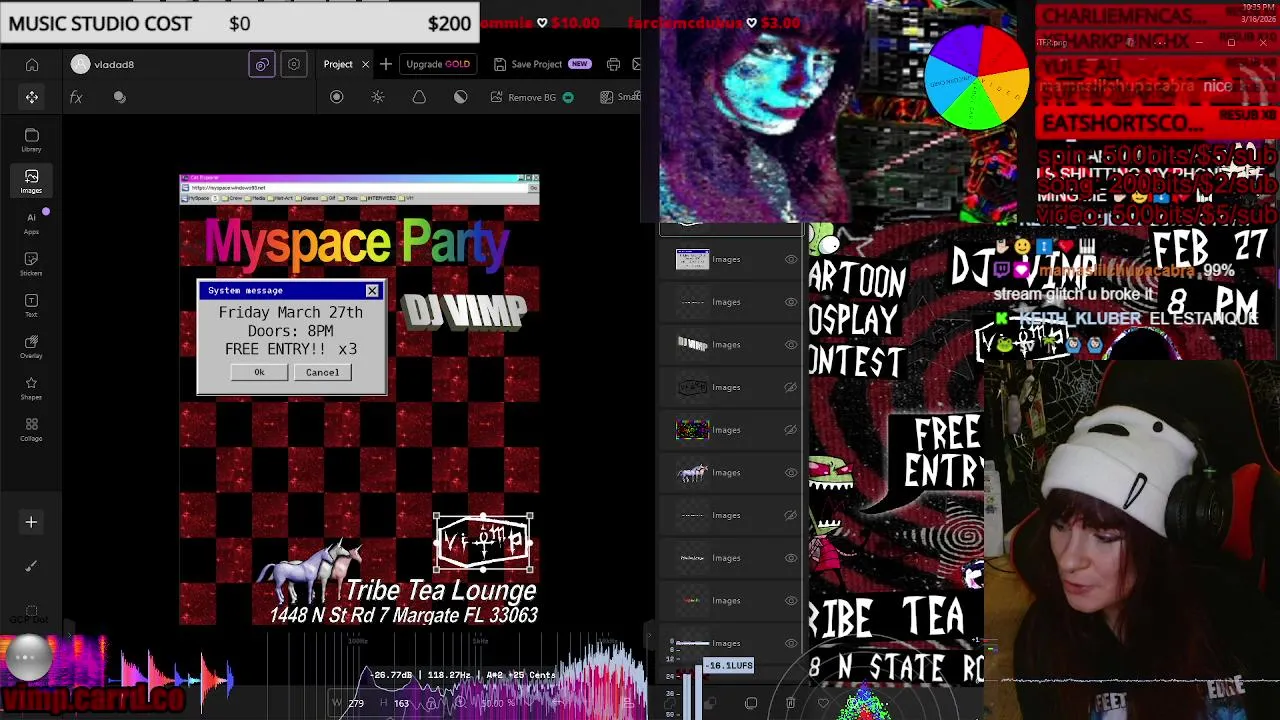Click the Myspace Party title on canvas

click(357, 243)
